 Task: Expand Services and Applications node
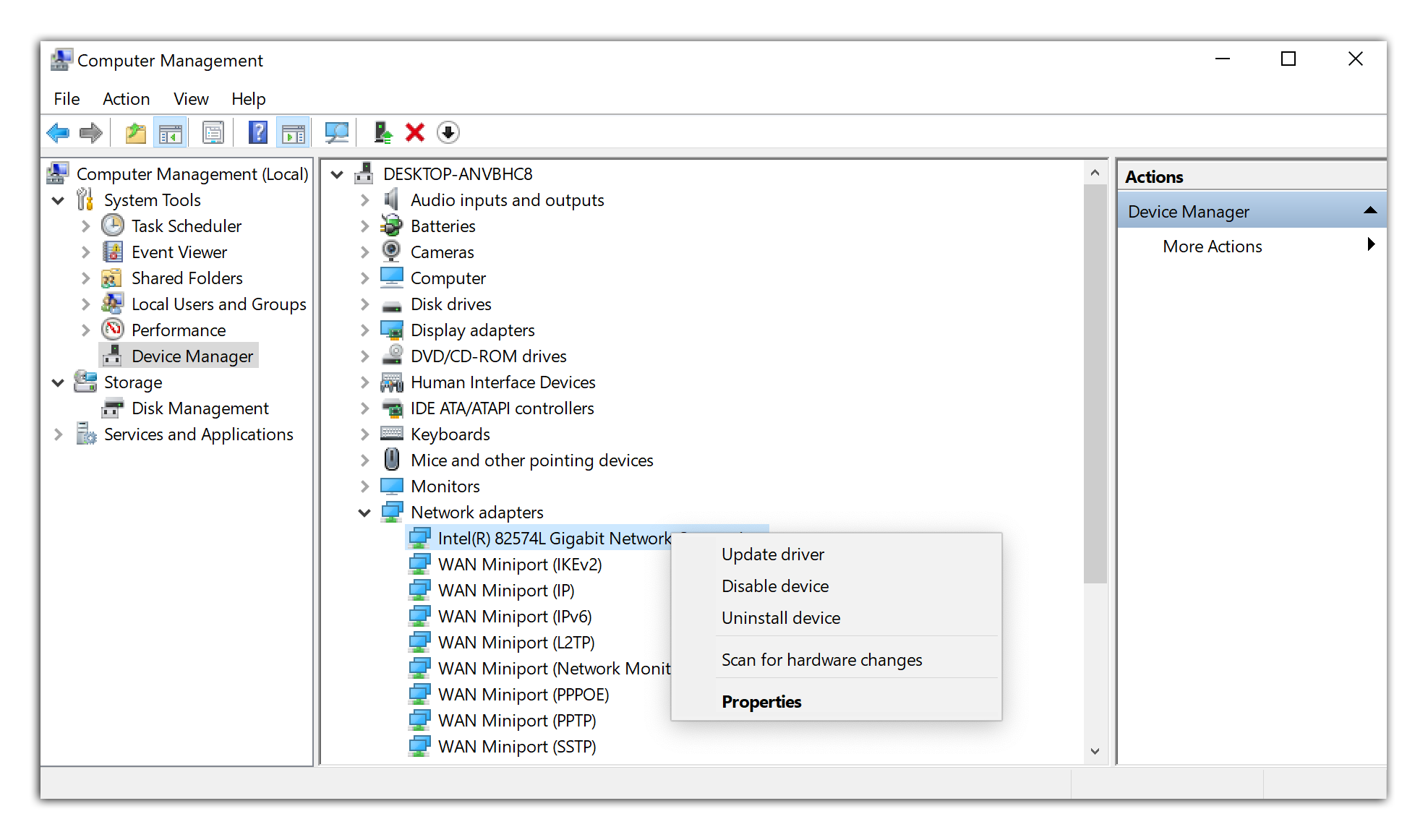pyautogui.click(x=59, y=434)
